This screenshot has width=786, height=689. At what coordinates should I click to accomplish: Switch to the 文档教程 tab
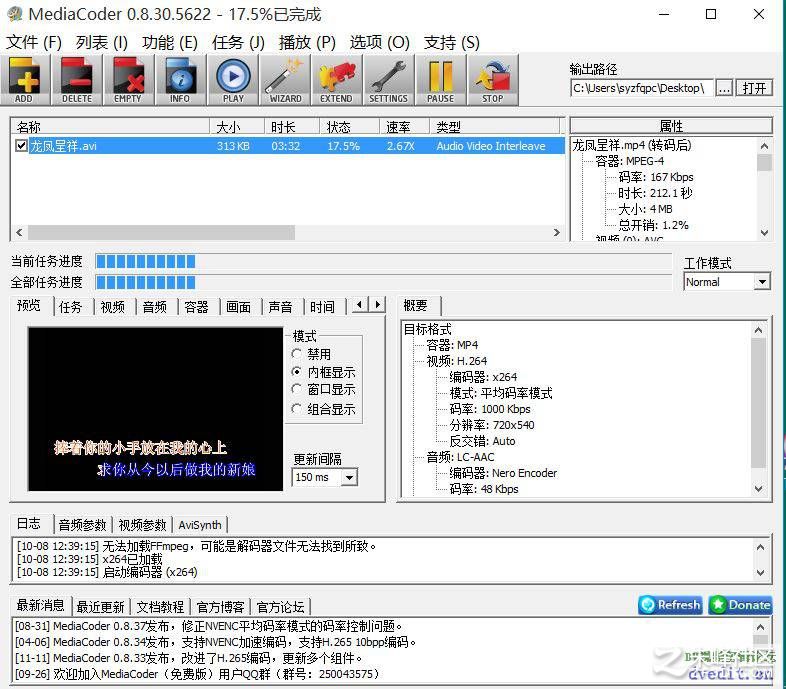160,607
